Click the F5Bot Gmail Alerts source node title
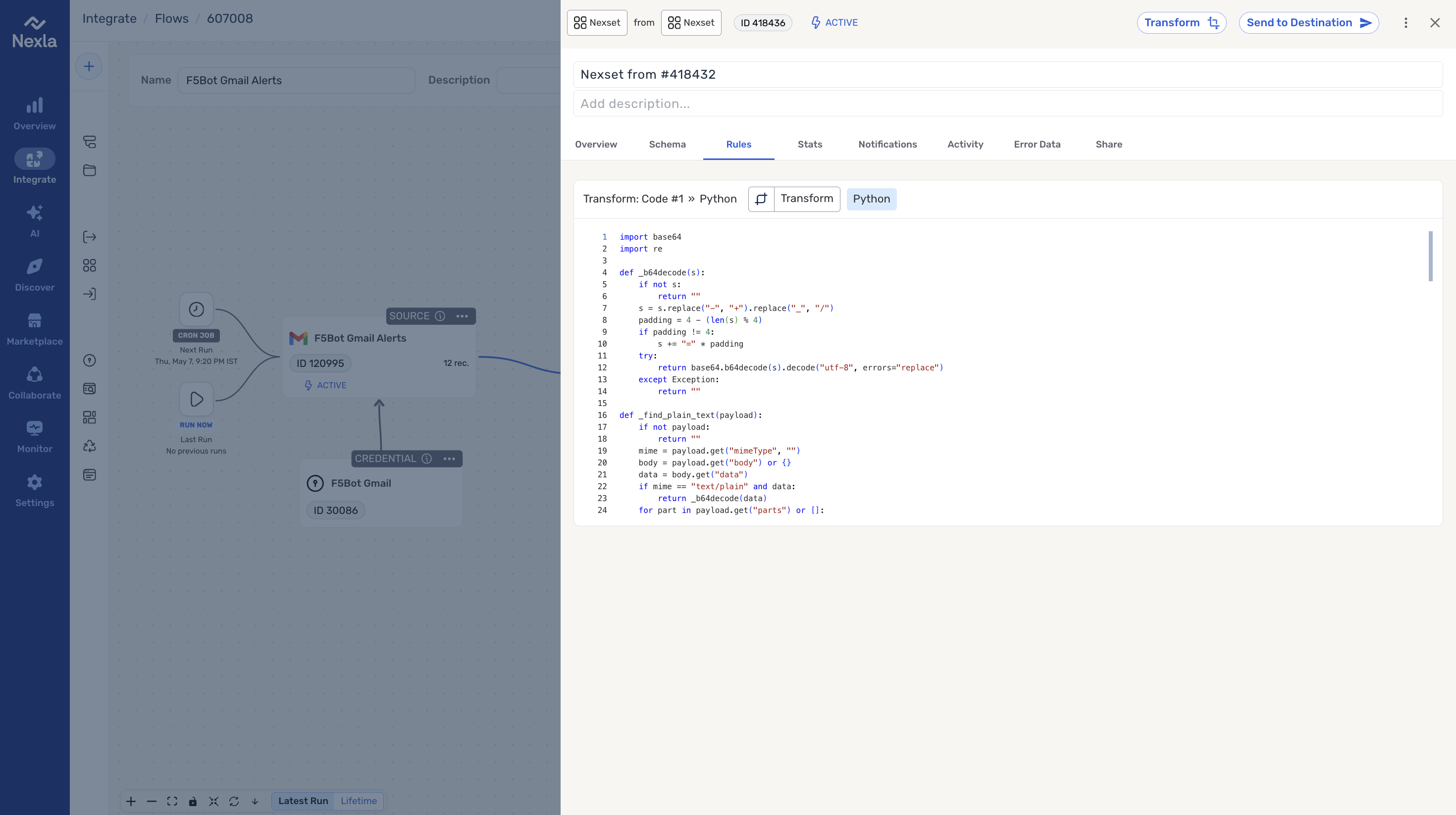Image resolution: width=1456 pixels, height=815 pixels. tap(360, 338)
